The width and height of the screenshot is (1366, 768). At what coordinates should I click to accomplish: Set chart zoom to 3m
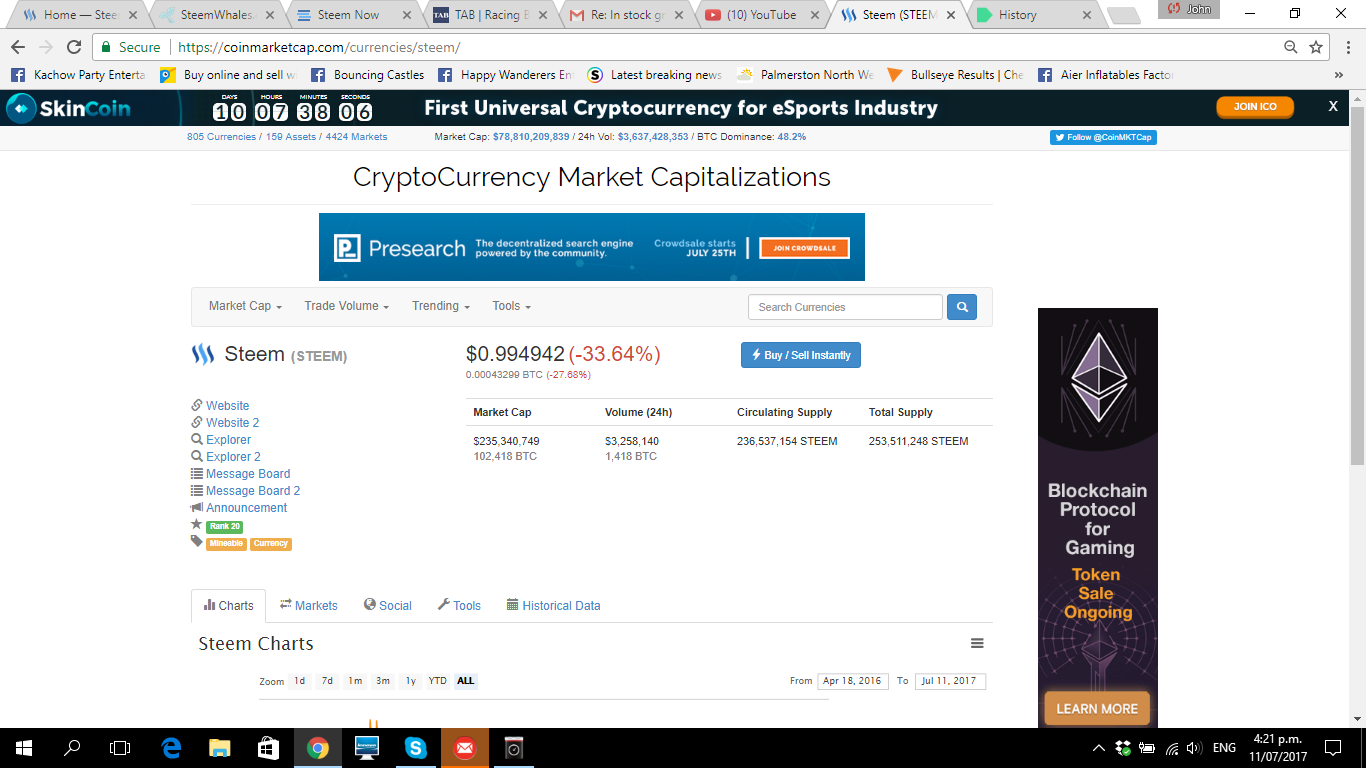383,681
